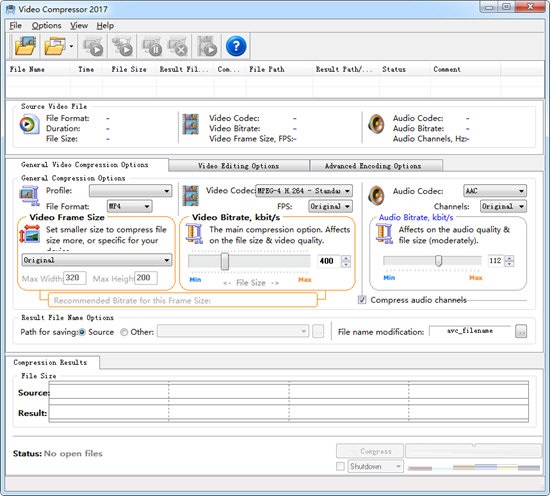Click Video Frame Size resize icon
This screenshot has width=550, height=496.
point(29,234)
